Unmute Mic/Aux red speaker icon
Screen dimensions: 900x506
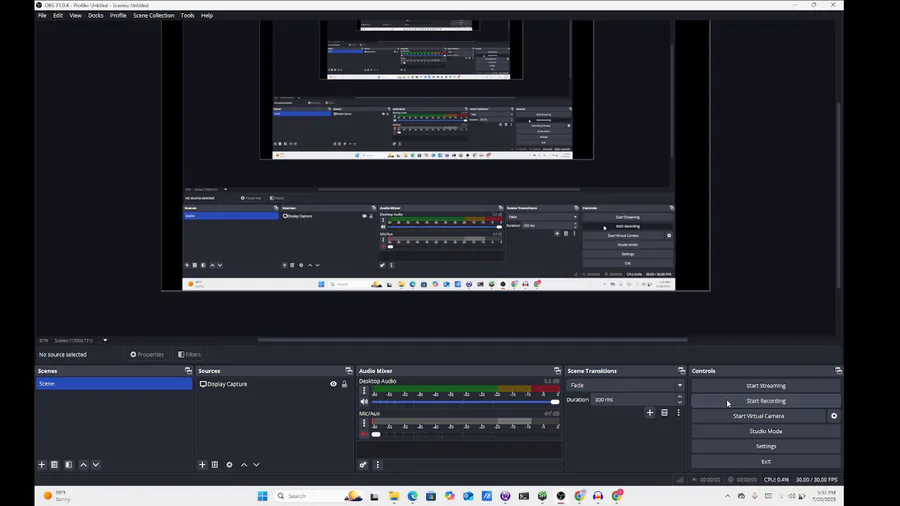pos(364,434)
